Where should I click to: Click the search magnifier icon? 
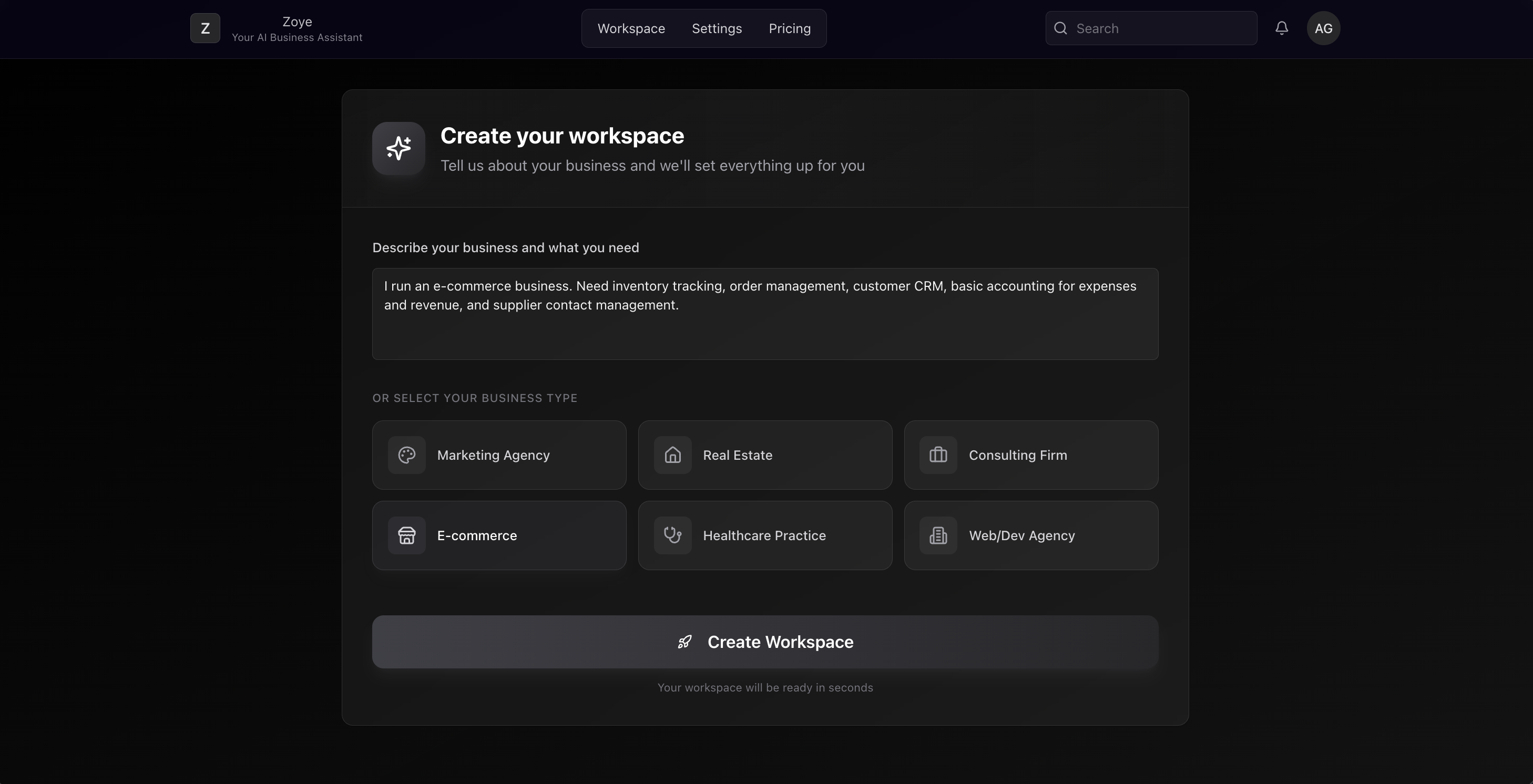[1060, 28]
